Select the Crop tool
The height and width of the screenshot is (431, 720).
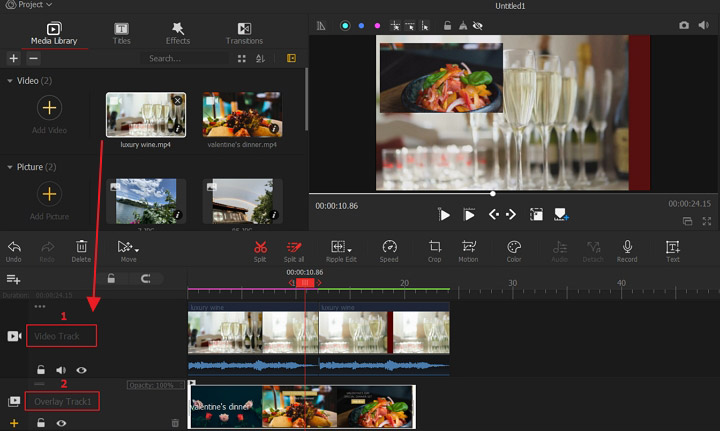click(435, 247)
